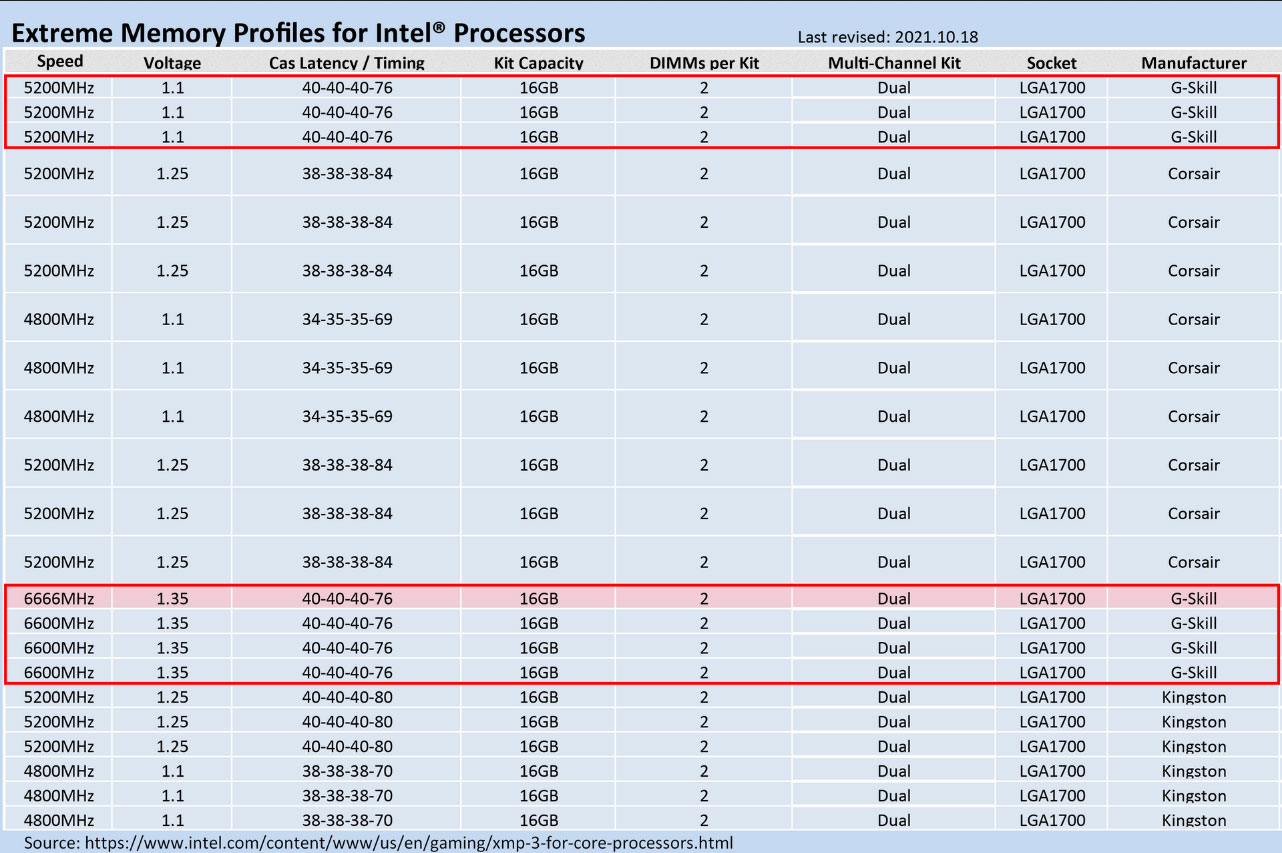Select the Voltage column header

172,63
